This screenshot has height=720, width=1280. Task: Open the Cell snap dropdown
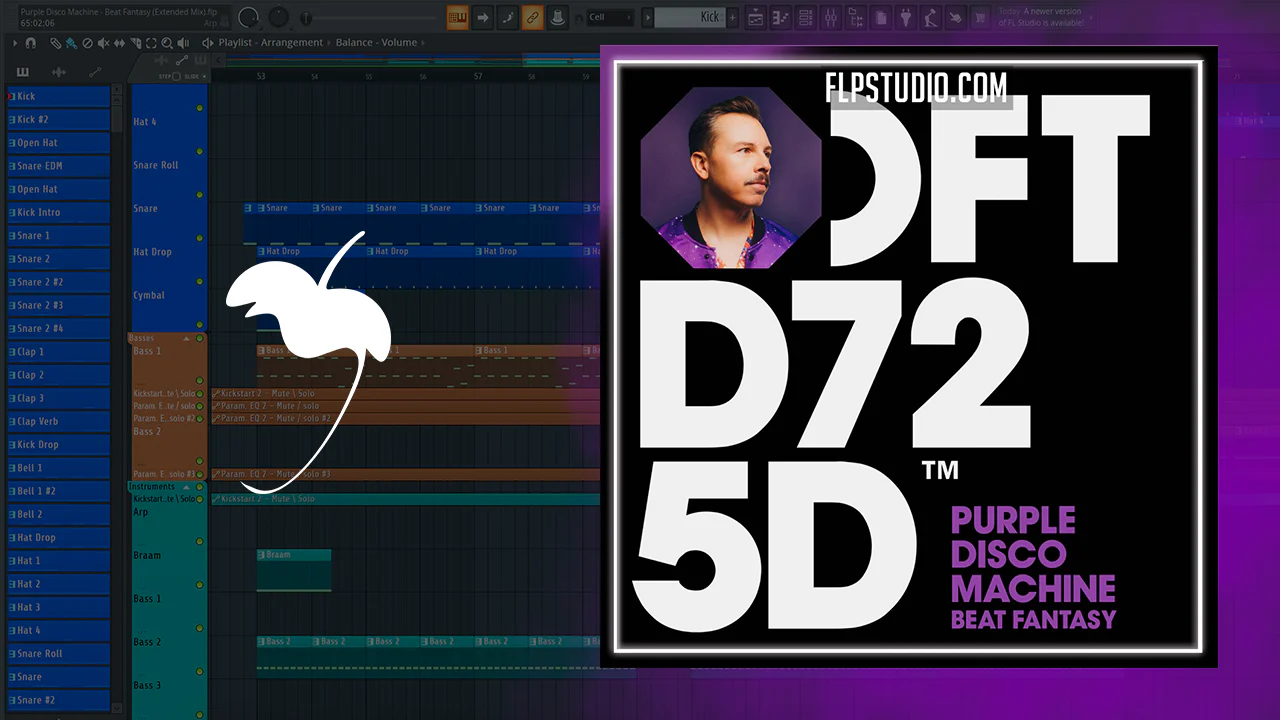[610, 17]
